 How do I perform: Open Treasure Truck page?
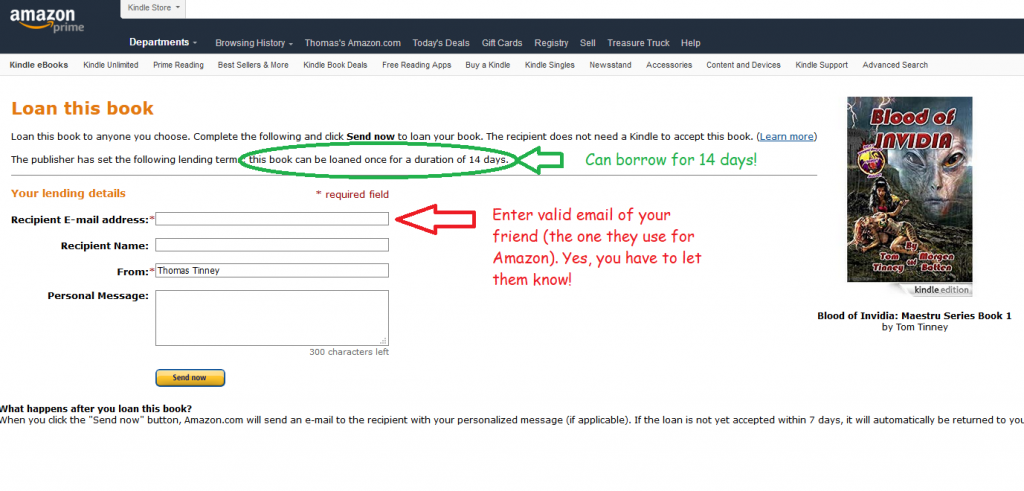[638, 43]
